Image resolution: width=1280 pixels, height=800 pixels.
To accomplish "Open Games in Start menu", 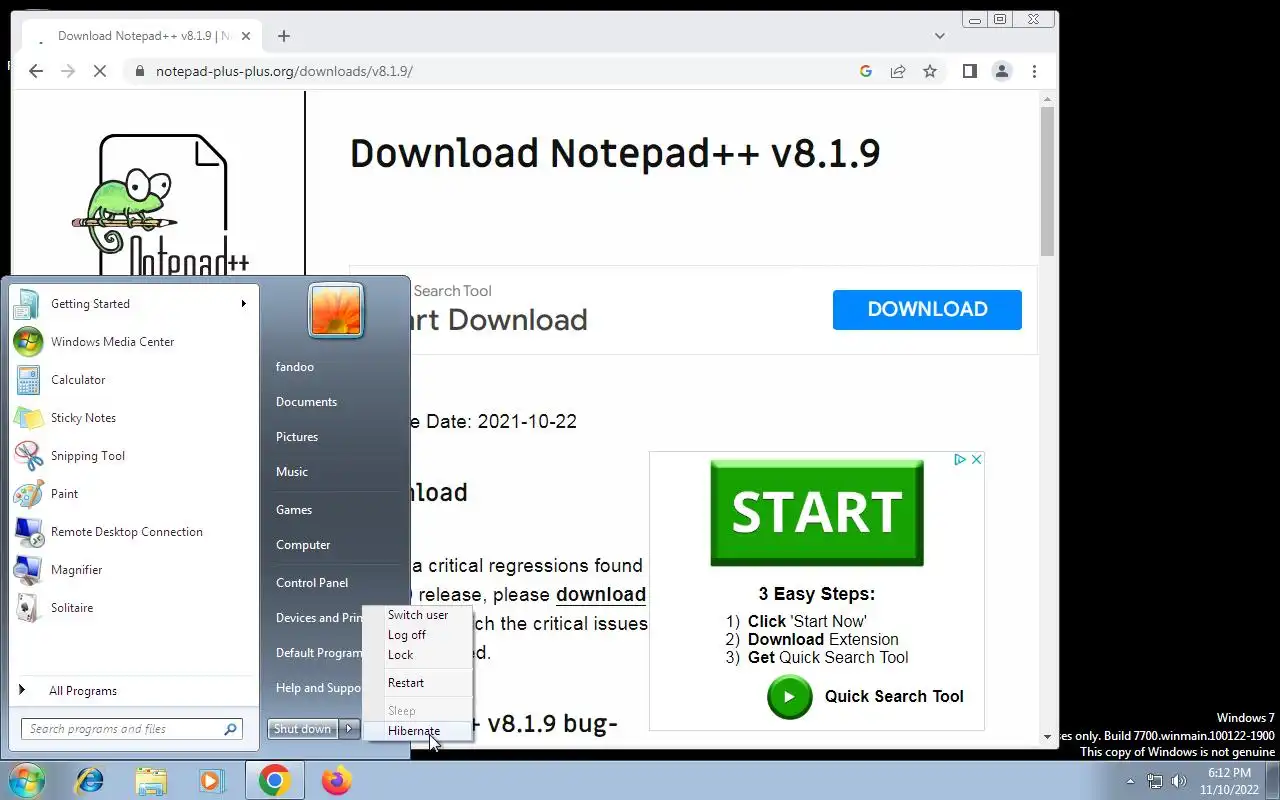I will [x=294, y=510].
